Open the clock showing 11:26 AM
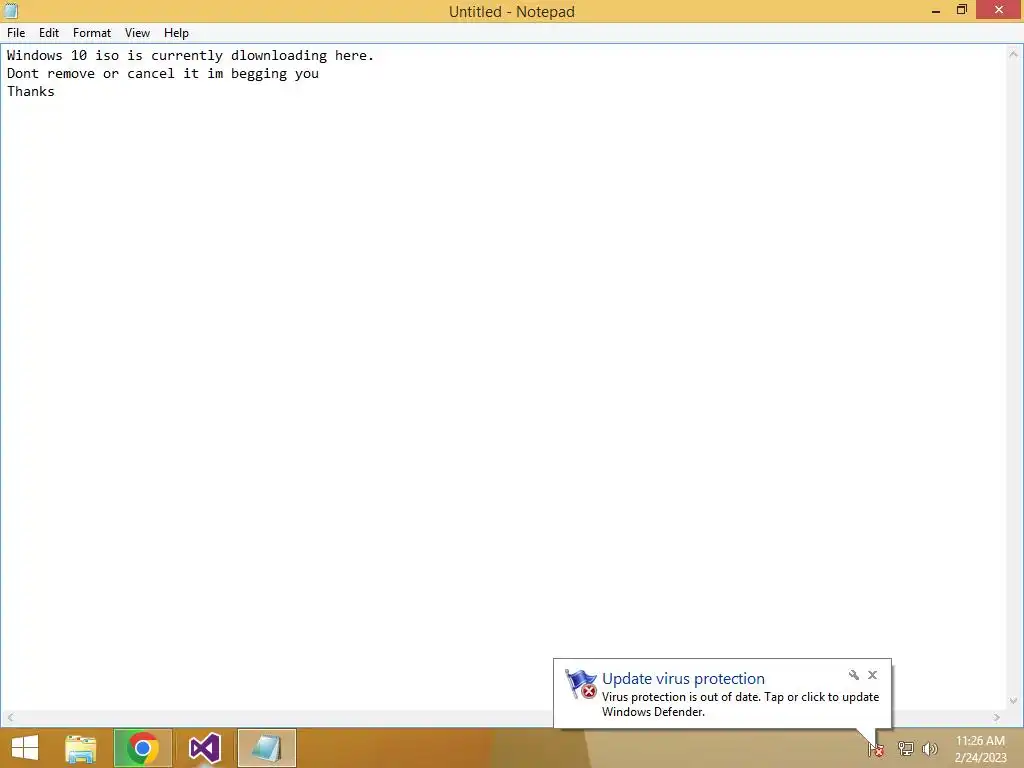 pos(980,748)
